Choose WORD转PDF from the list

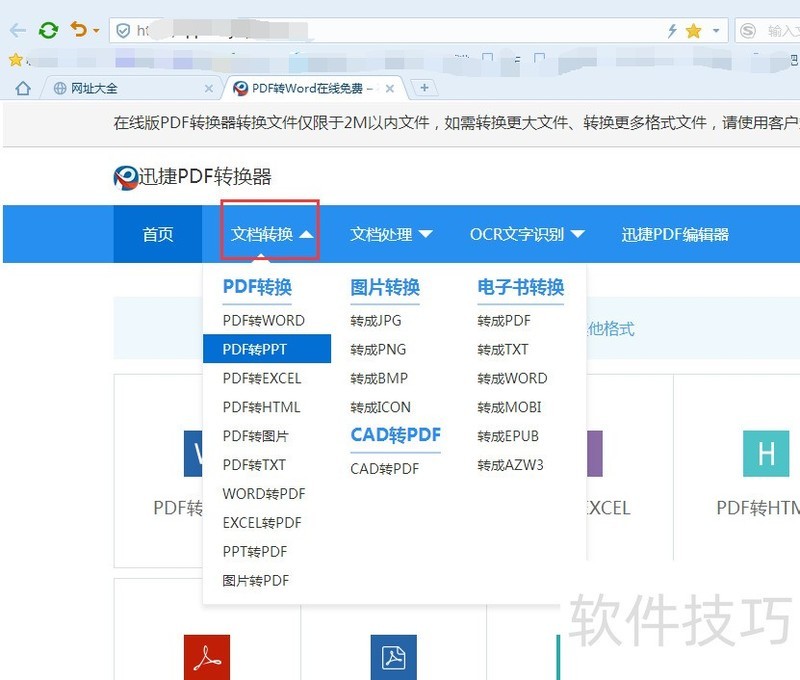pyautogui.click(x=264, y=494)
